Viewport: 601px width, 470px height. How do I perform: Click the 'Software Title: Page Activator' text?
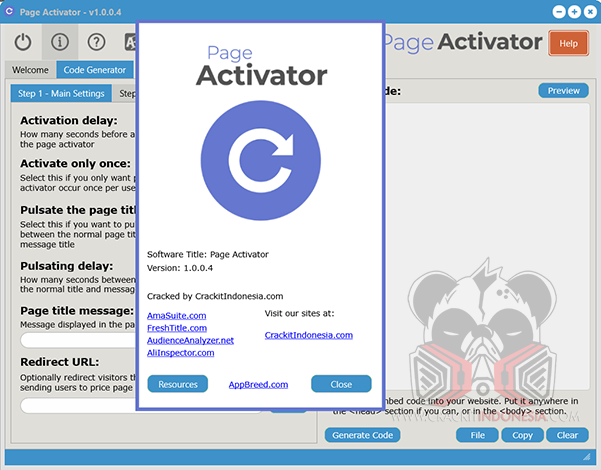click(208, 255)
